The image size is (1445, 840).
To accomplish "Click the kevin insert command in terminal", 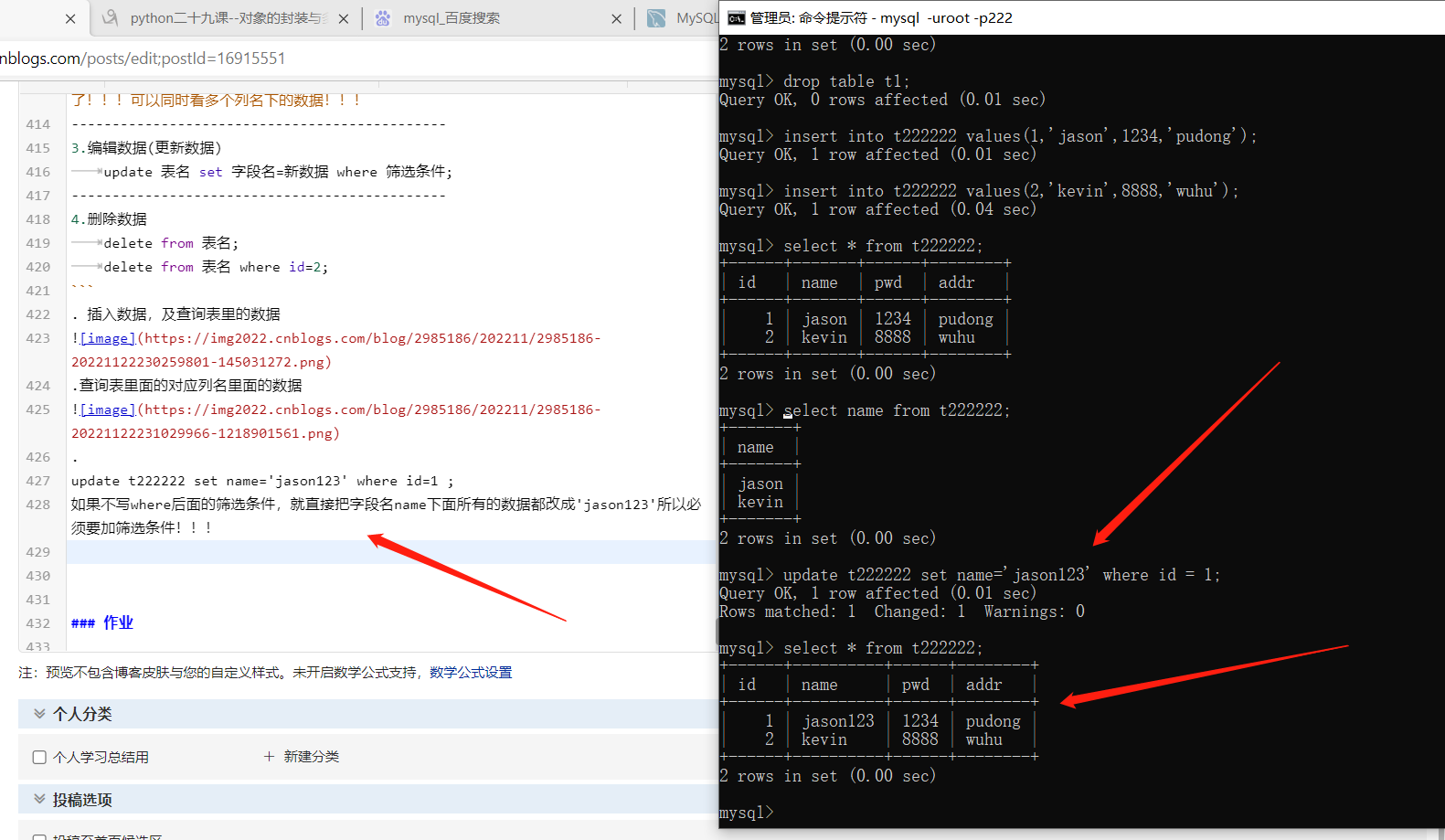I will (1011, 191).
